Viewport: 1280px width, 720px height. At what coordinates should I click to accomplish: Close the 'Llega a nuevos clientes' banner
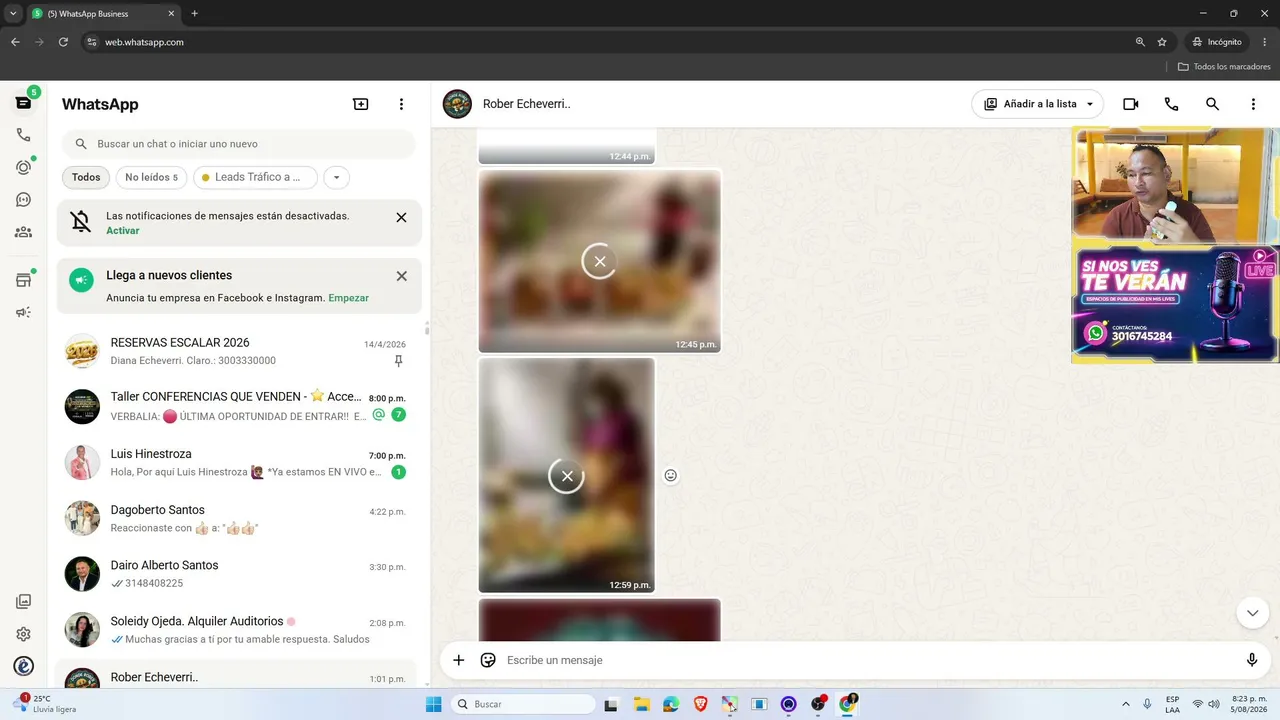(401, 276)
